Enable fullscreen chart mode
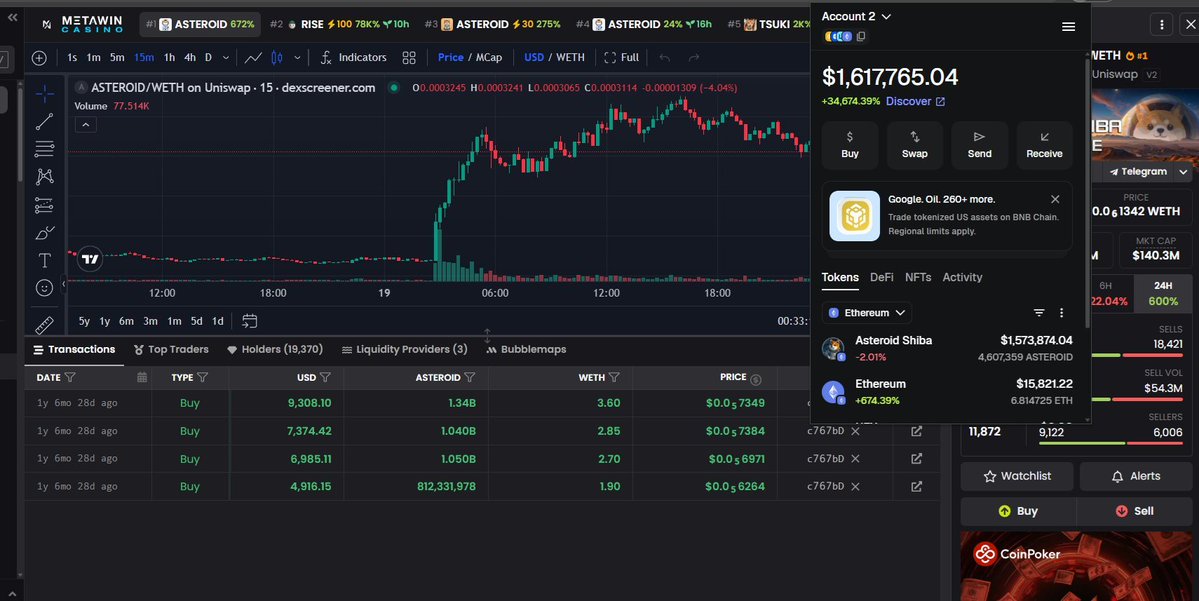This screenshot has width=1199, height=601. click(x=621, y=57)
